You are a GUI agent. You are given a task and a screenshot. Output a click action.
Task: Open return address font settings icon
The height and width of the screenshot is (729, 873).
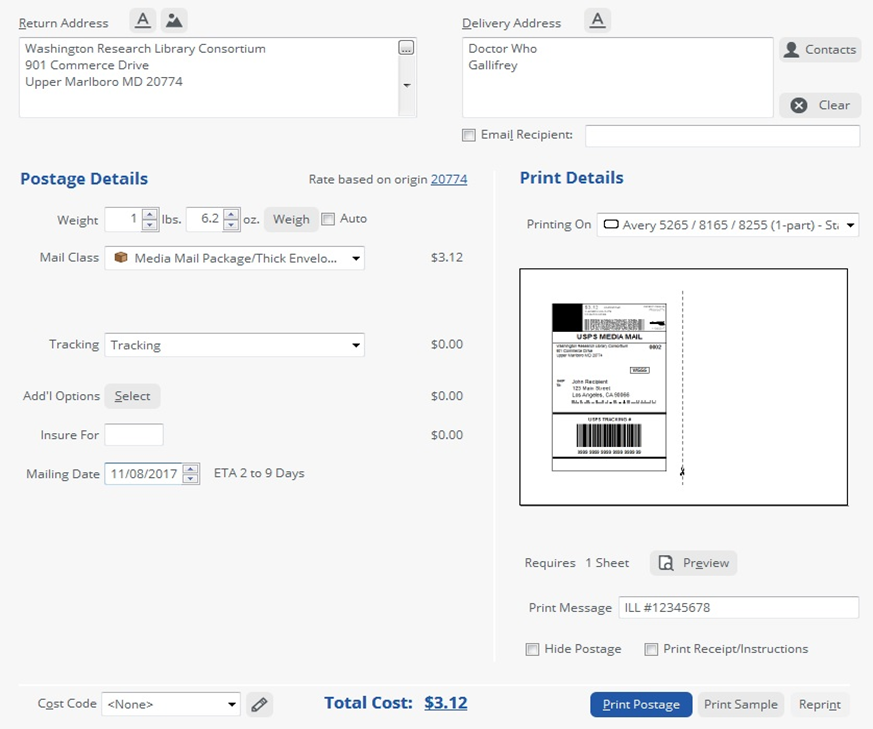[x=143, y=21]
